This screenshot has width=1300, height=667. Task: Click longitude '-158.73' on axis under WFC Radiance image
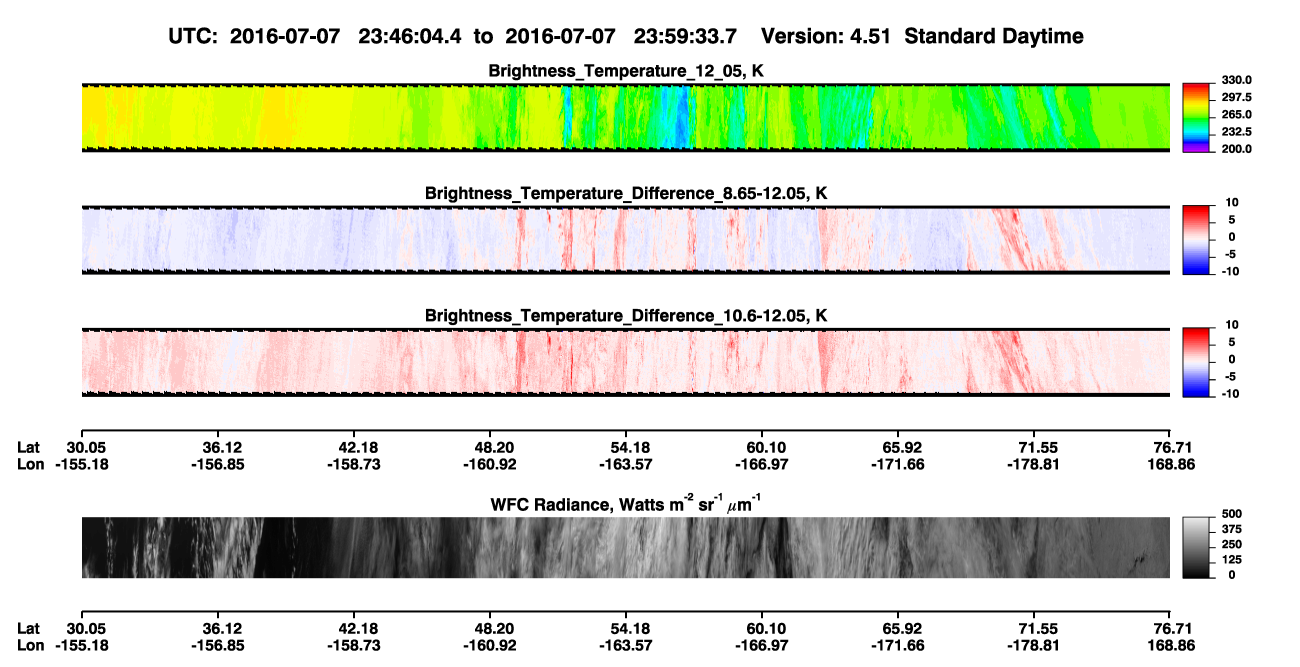click(x=353, y=645)
